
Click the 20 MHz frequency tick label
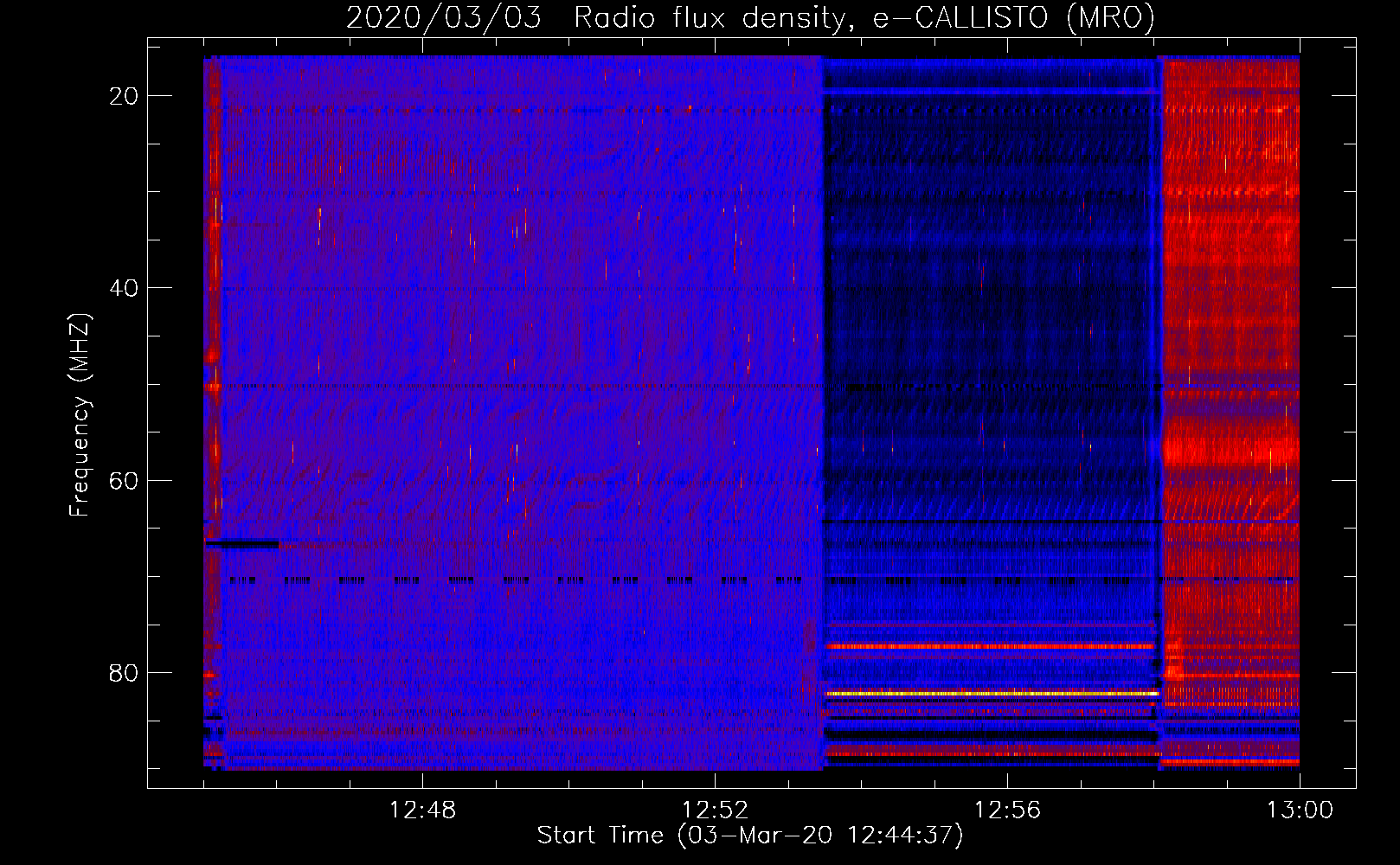(x=124, y=96)
